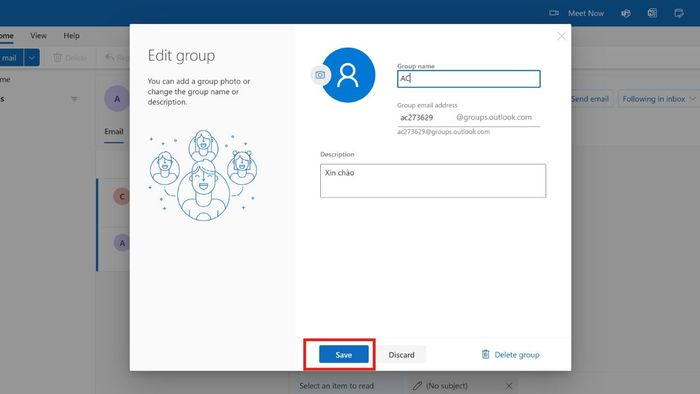Close the Edit group dialog
The height and width of the screenshot is (394, 700).
[561, 36]
